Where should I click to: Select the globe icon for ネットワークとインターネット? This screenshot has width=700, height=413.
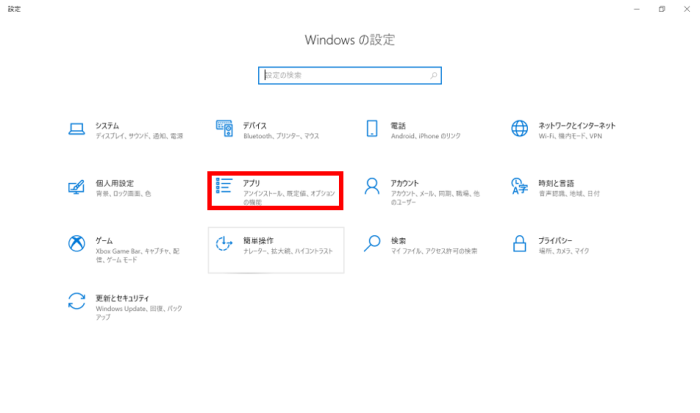[519, 129]
